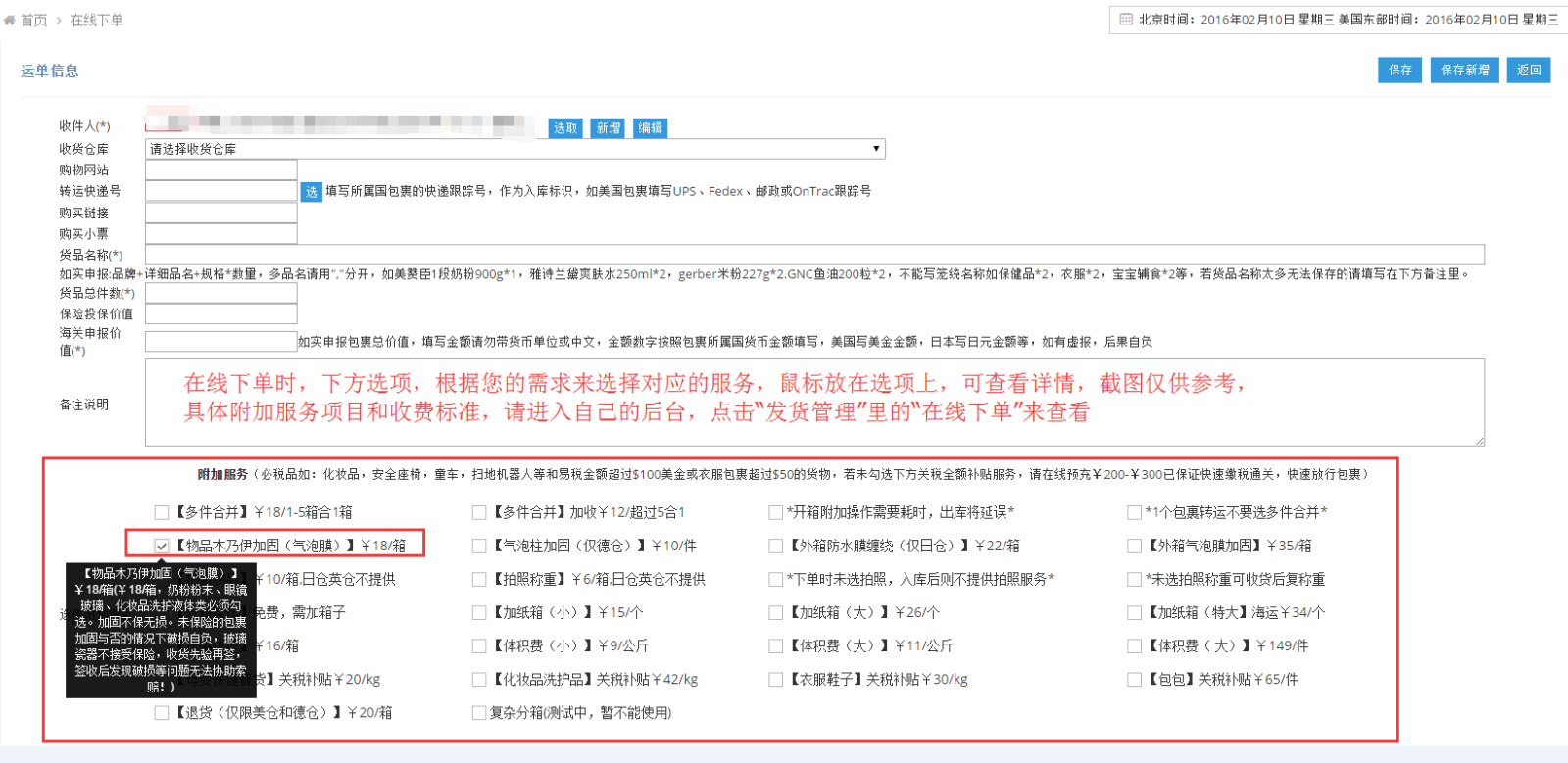
Task: Click the 运单信息 section heading
Action: pyautogui.click(x=50, y=71)
